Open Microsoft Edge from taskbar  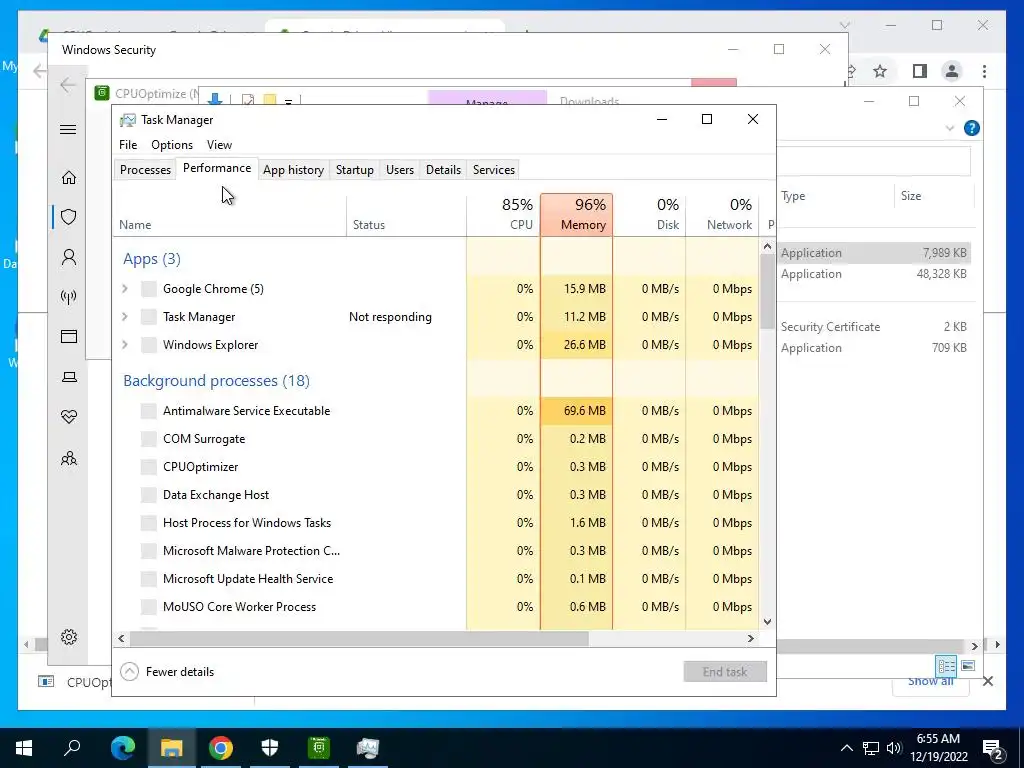pos(123,748)
